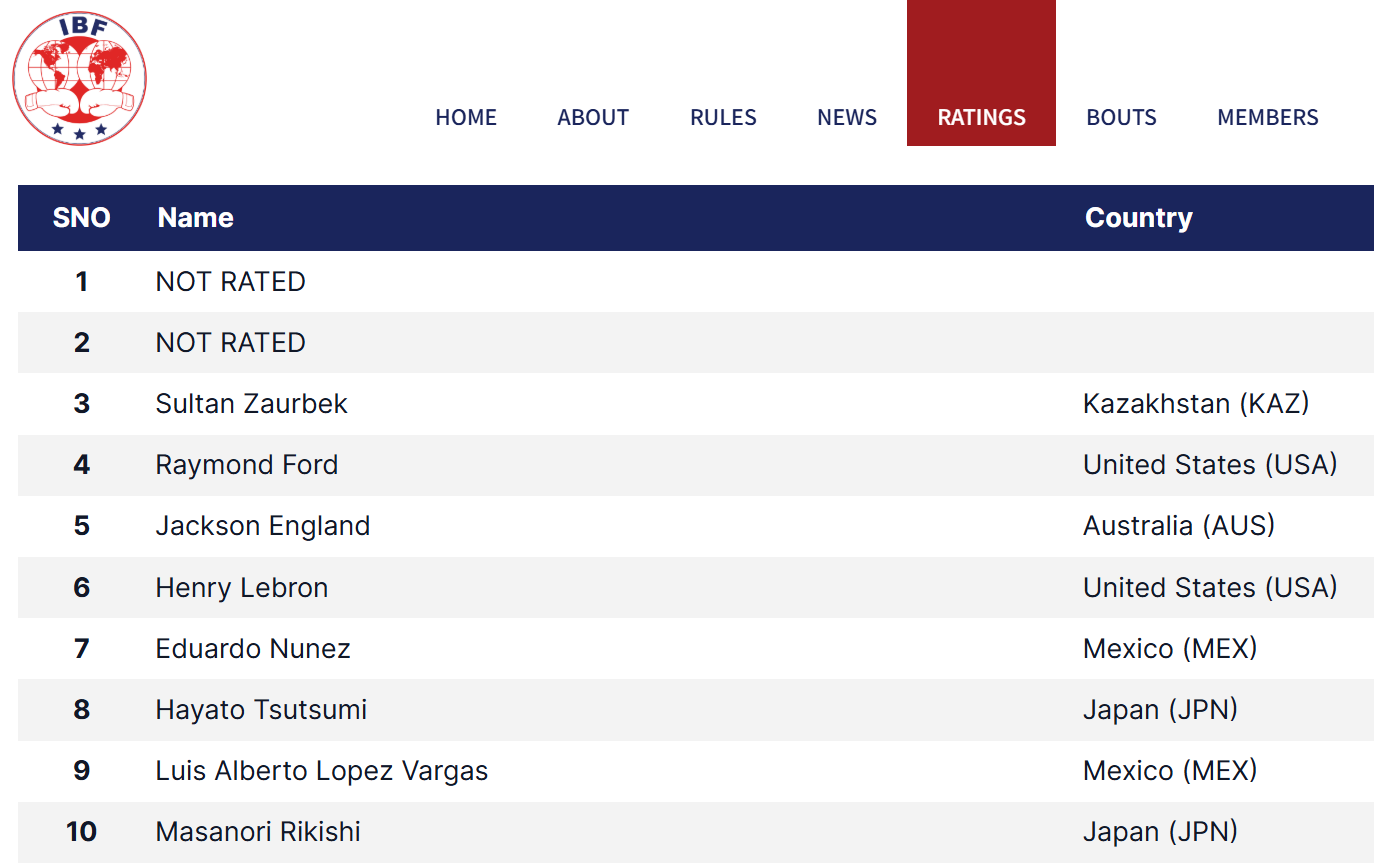Screen dimensions: 1374x864
Task: Open the BOUTS page
Action: (1121, 117)
